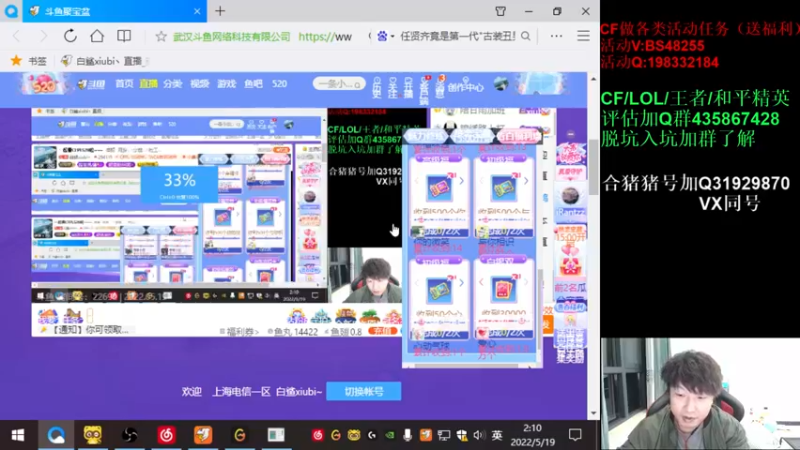Open 历史 history icon in header

[377, 88]
